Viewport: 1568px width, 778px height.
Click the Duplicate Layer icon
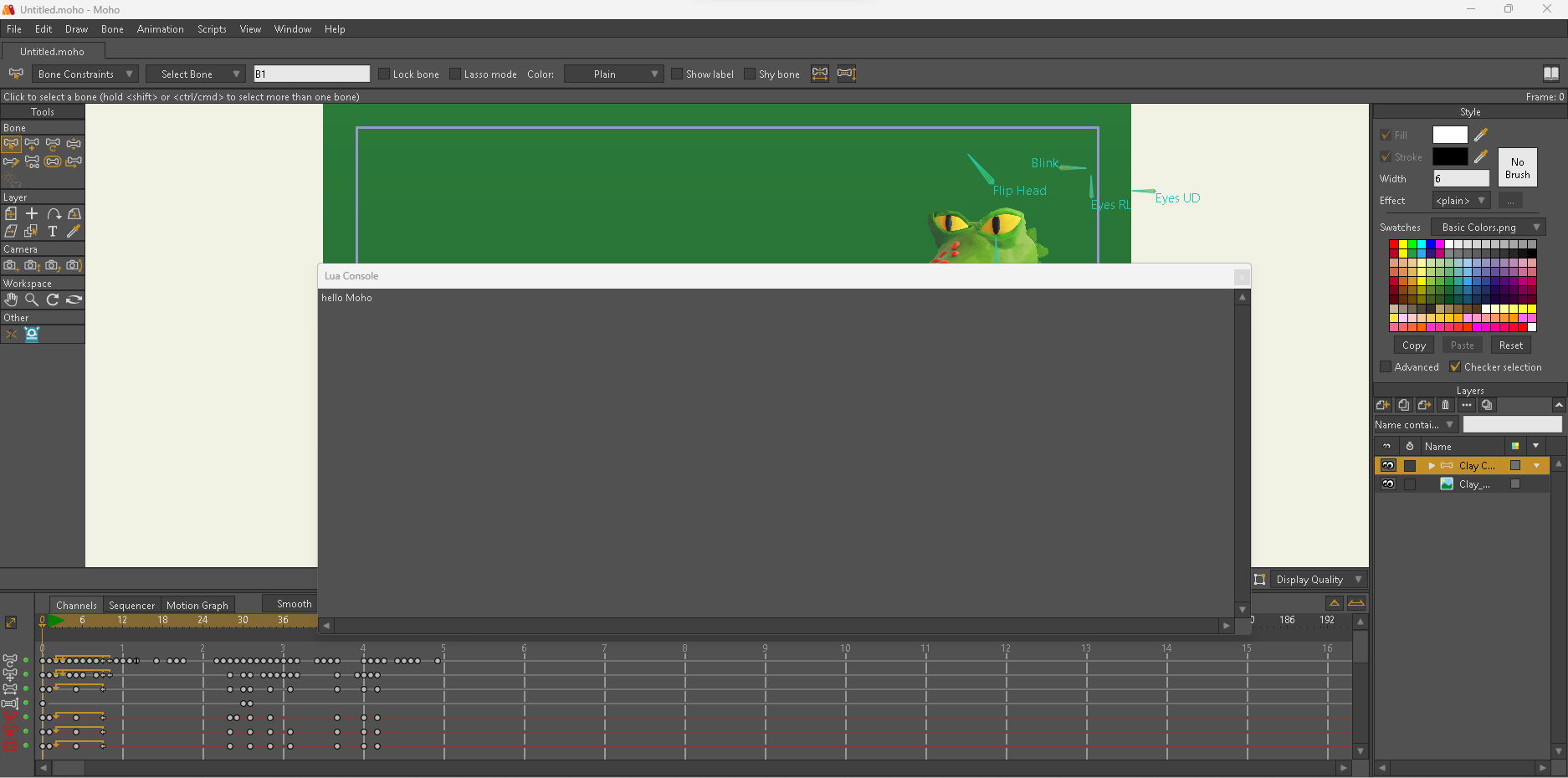1404,405
